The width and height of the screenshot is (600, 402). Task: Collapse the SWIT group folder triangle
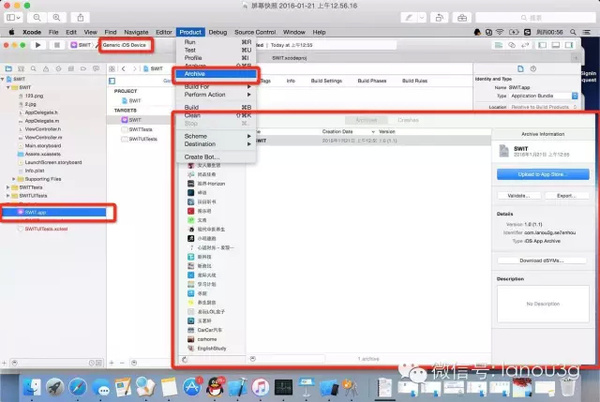(x=8, y=88)
